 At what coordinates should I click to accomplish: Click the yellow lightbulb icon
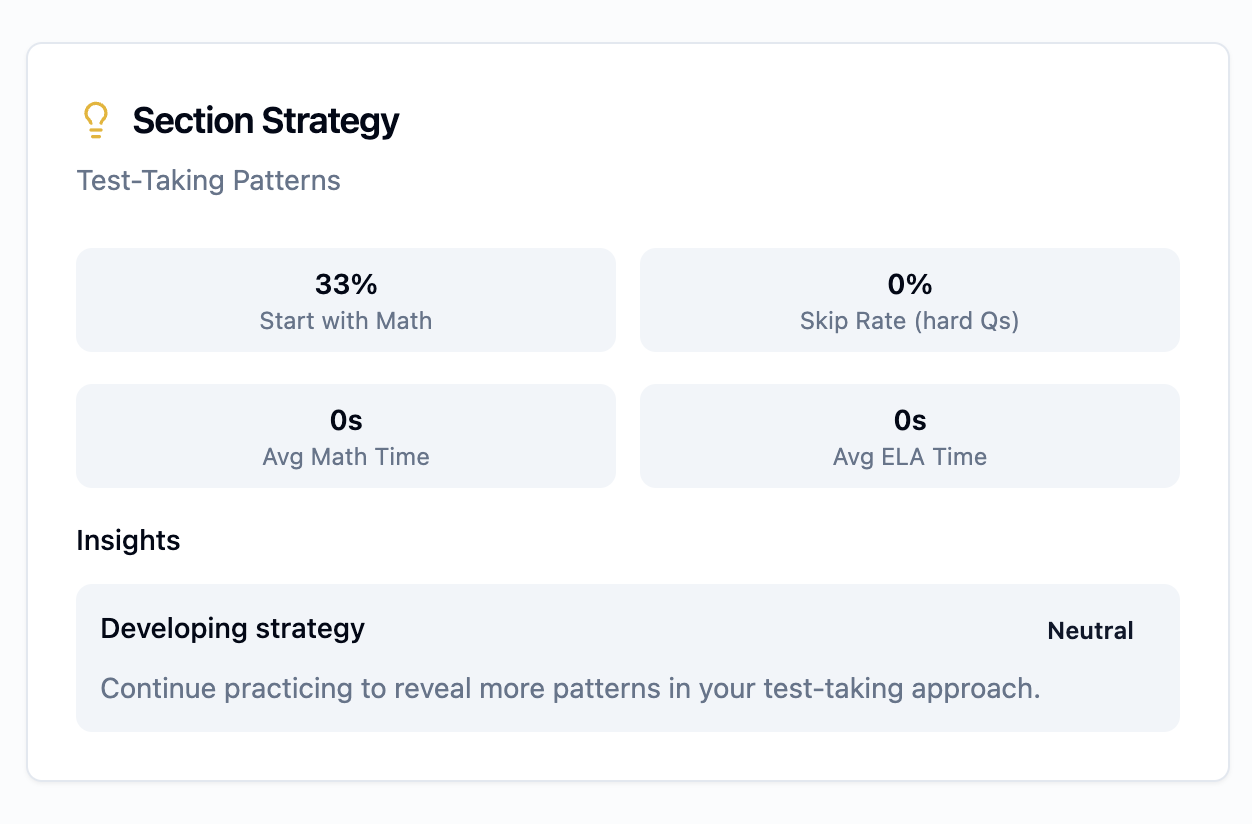coord(95,121)
